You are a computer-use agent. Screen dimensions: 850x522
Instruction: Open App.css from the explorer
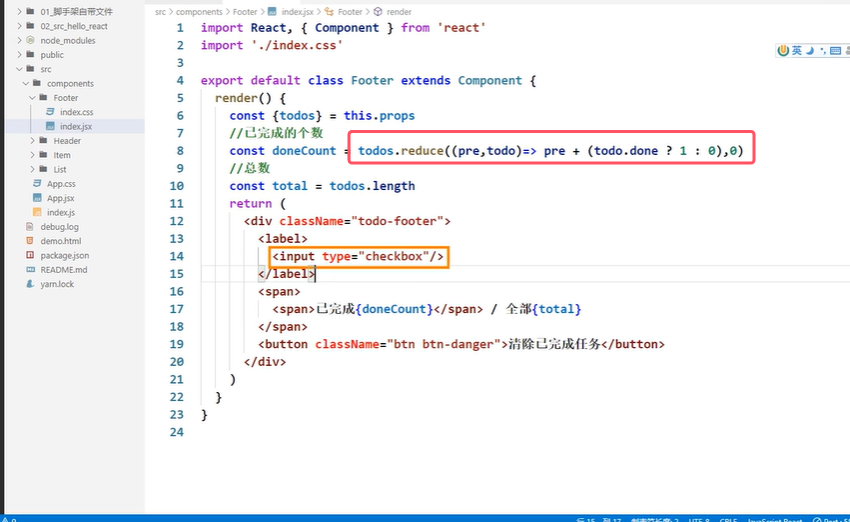click(61, 184)
